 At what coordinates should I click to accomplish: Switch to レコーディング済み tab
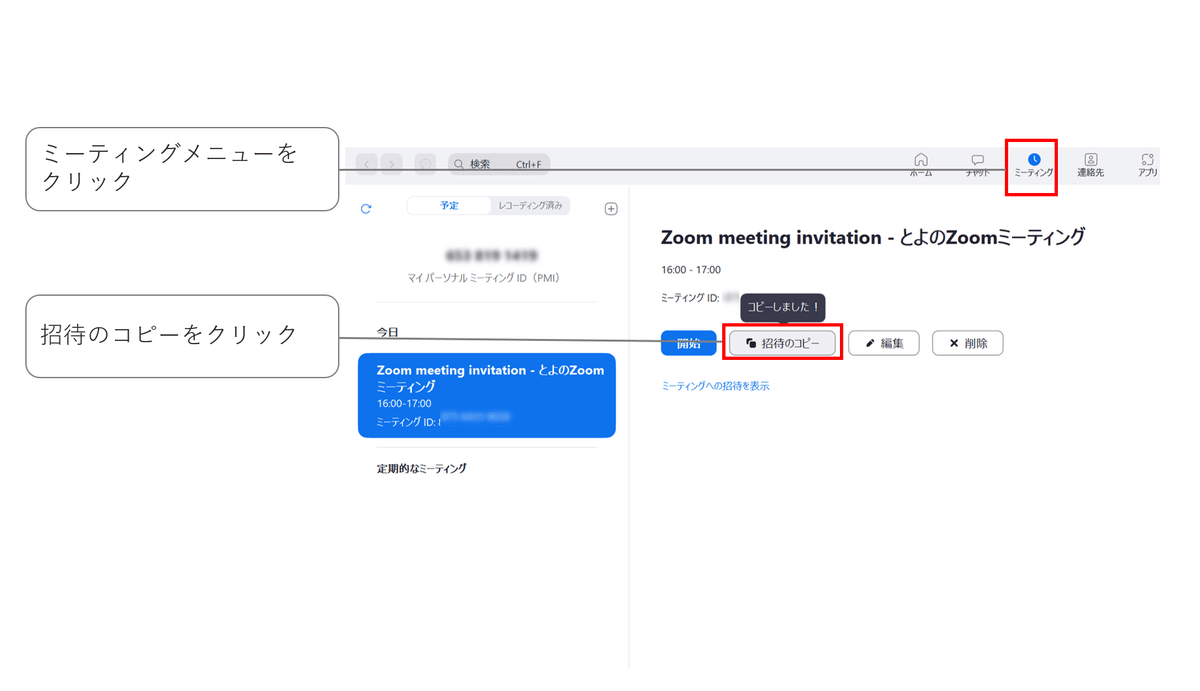pyautogui.click(x=530, y=206)
